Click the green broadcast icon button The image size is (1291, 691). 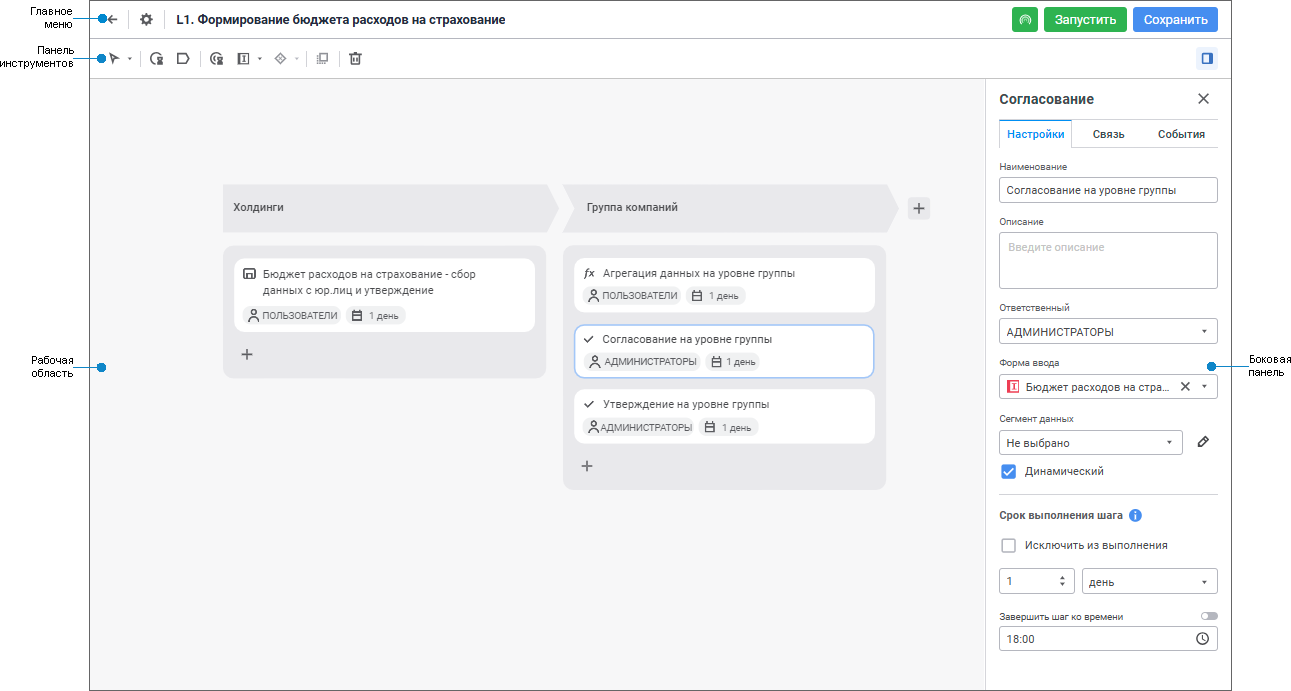(x=1025, y=19)
